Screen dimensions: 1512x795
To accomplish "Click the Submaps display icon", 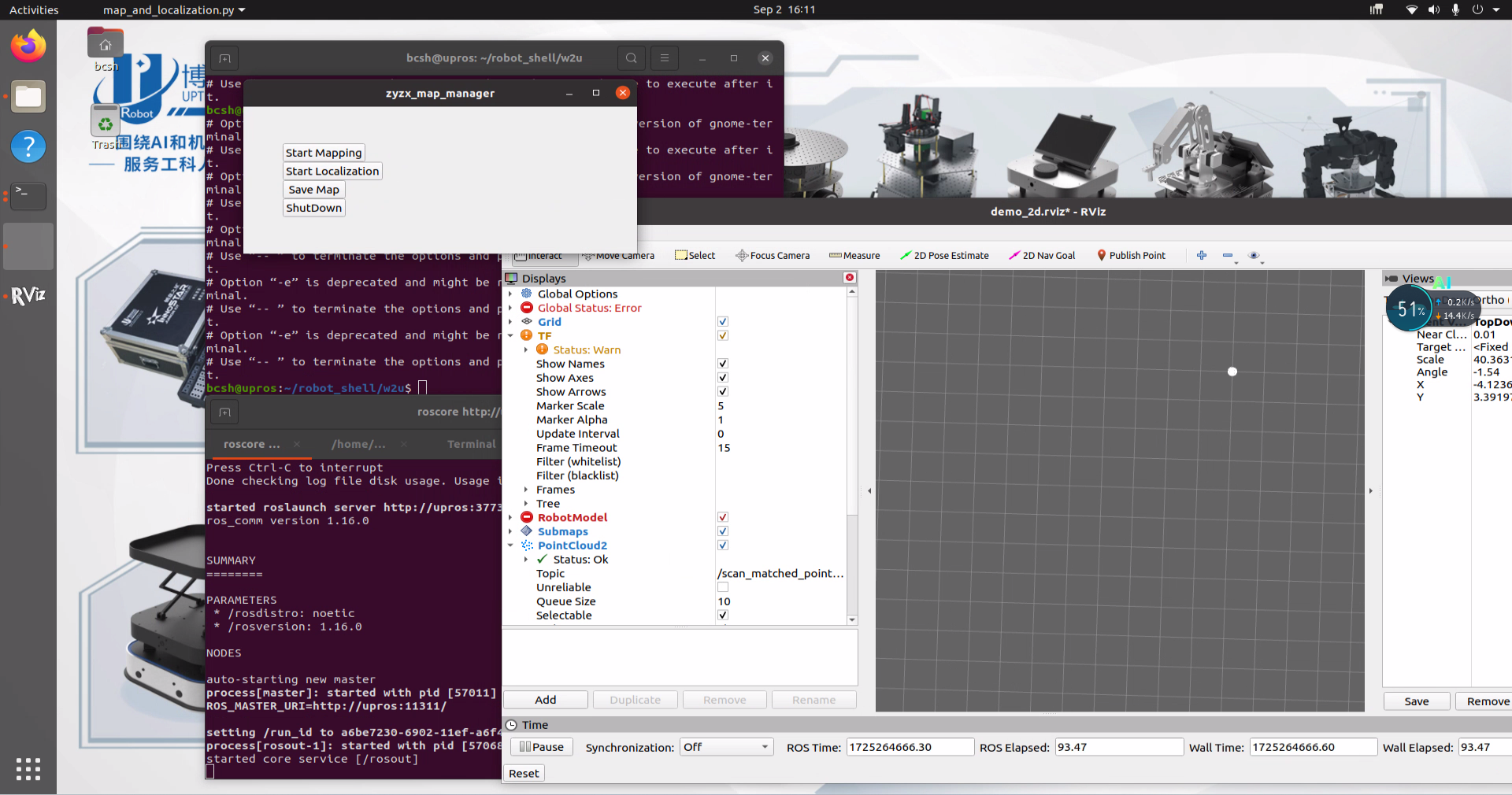I will (527, 531).
